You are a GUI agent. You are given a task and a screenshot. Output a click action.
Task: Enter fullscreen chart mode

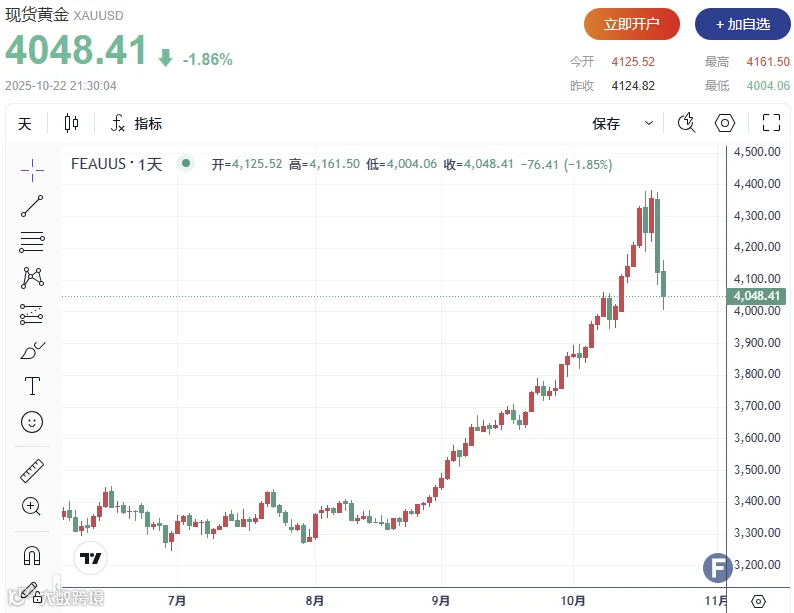click(771, 122)
